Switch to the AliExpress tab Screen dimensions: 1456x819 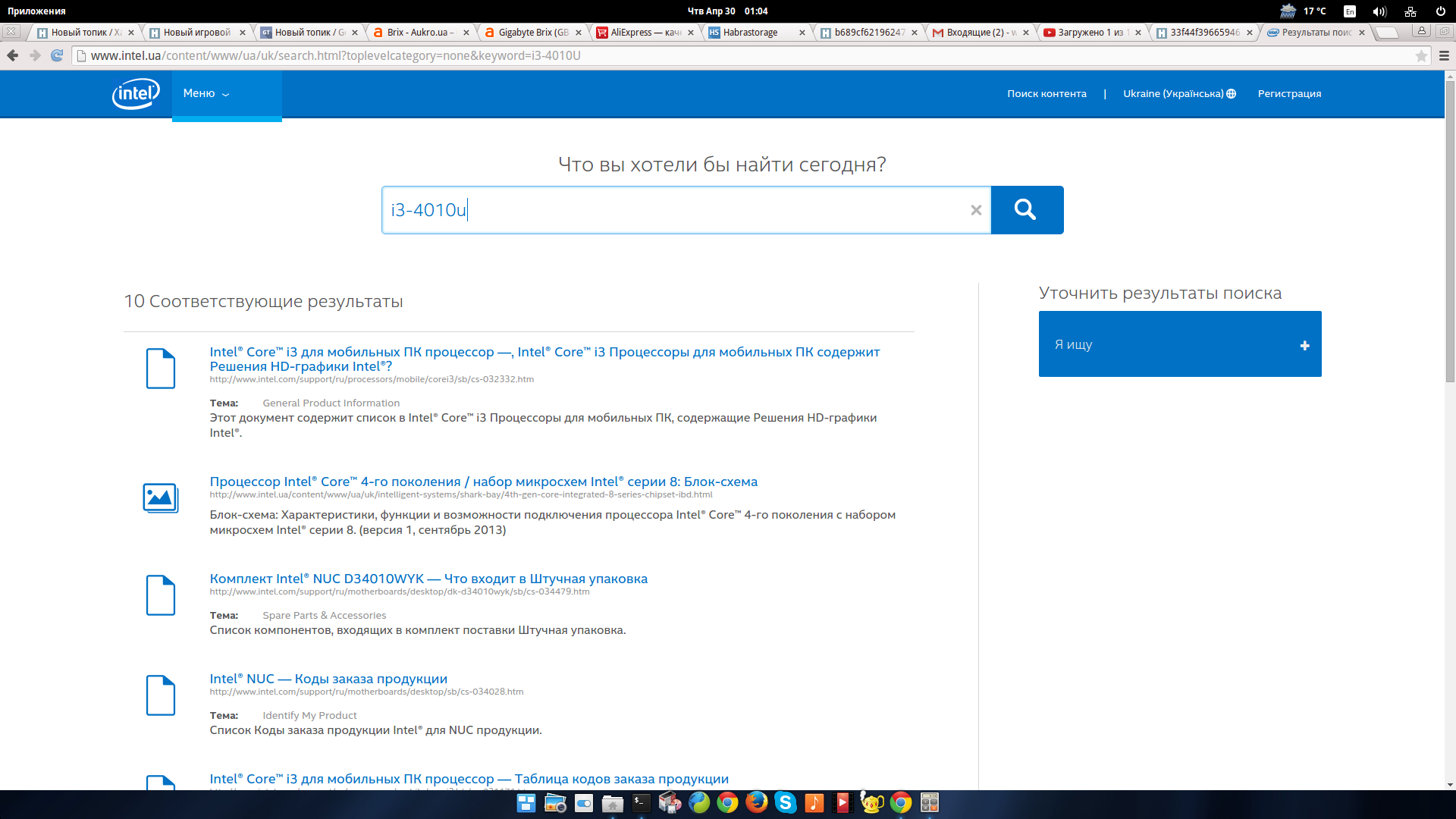[x=645, y=33]
